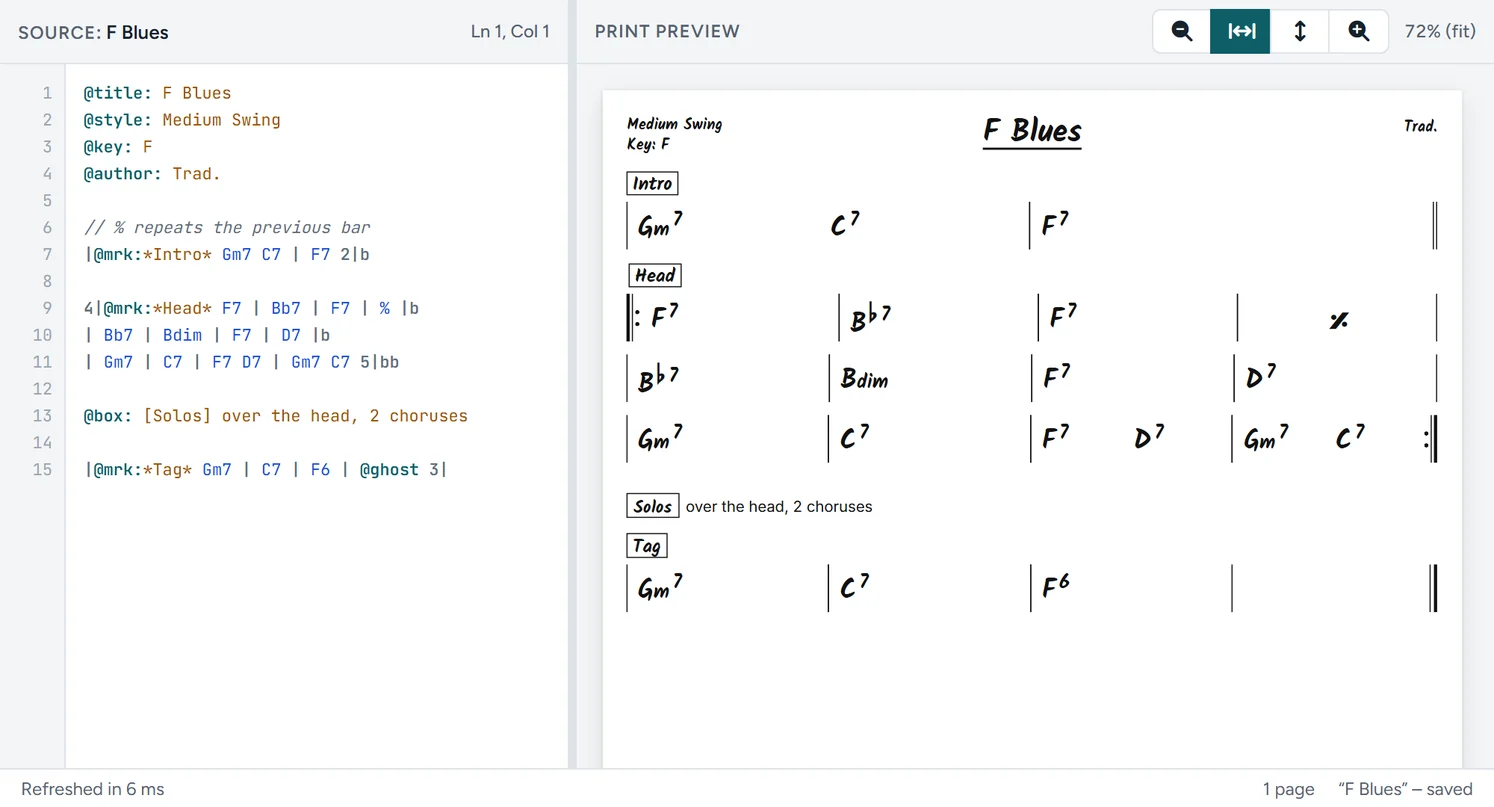Click the repeat-bar % symbol in the Head

tap(1338, 321)
